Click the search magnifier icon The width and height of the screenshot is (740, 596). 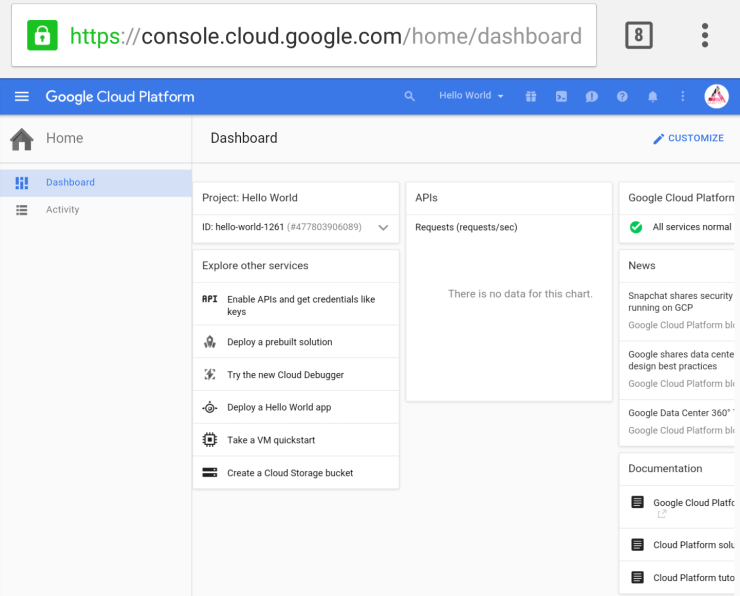tap(409, 97)
